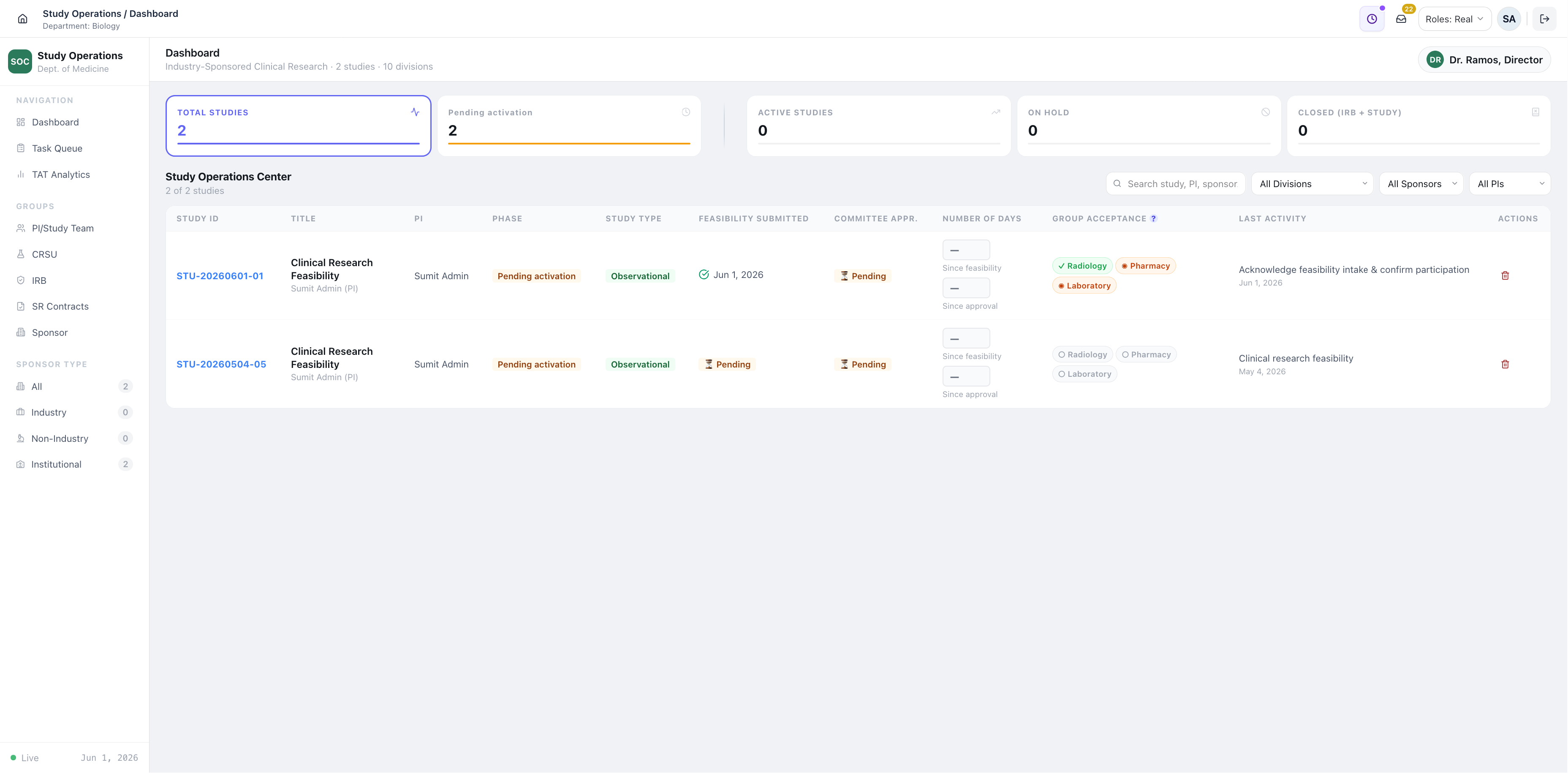Click the Live status indicator
This screenshot has width=1568, height=773.
tap(24, 757)
